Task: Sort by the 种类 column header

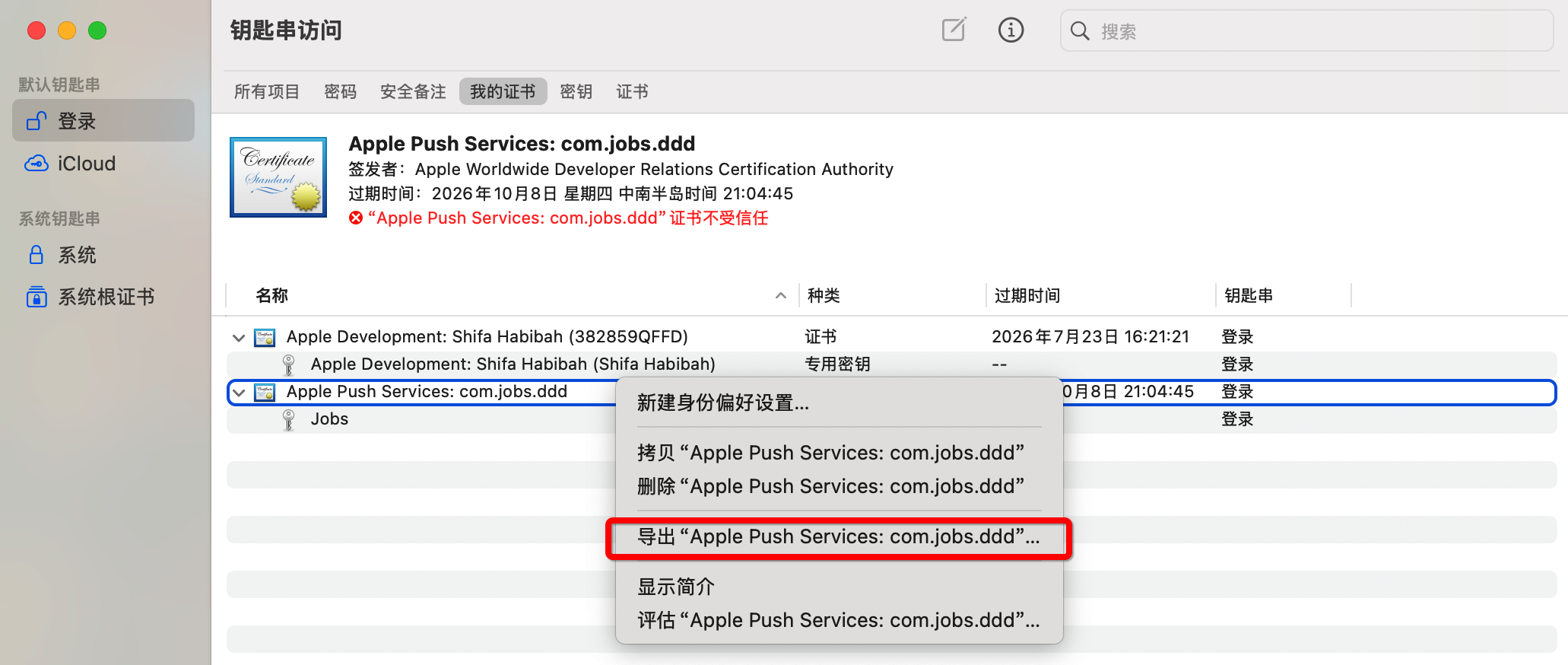Action: pyautogui.click(x=892, y=295)
